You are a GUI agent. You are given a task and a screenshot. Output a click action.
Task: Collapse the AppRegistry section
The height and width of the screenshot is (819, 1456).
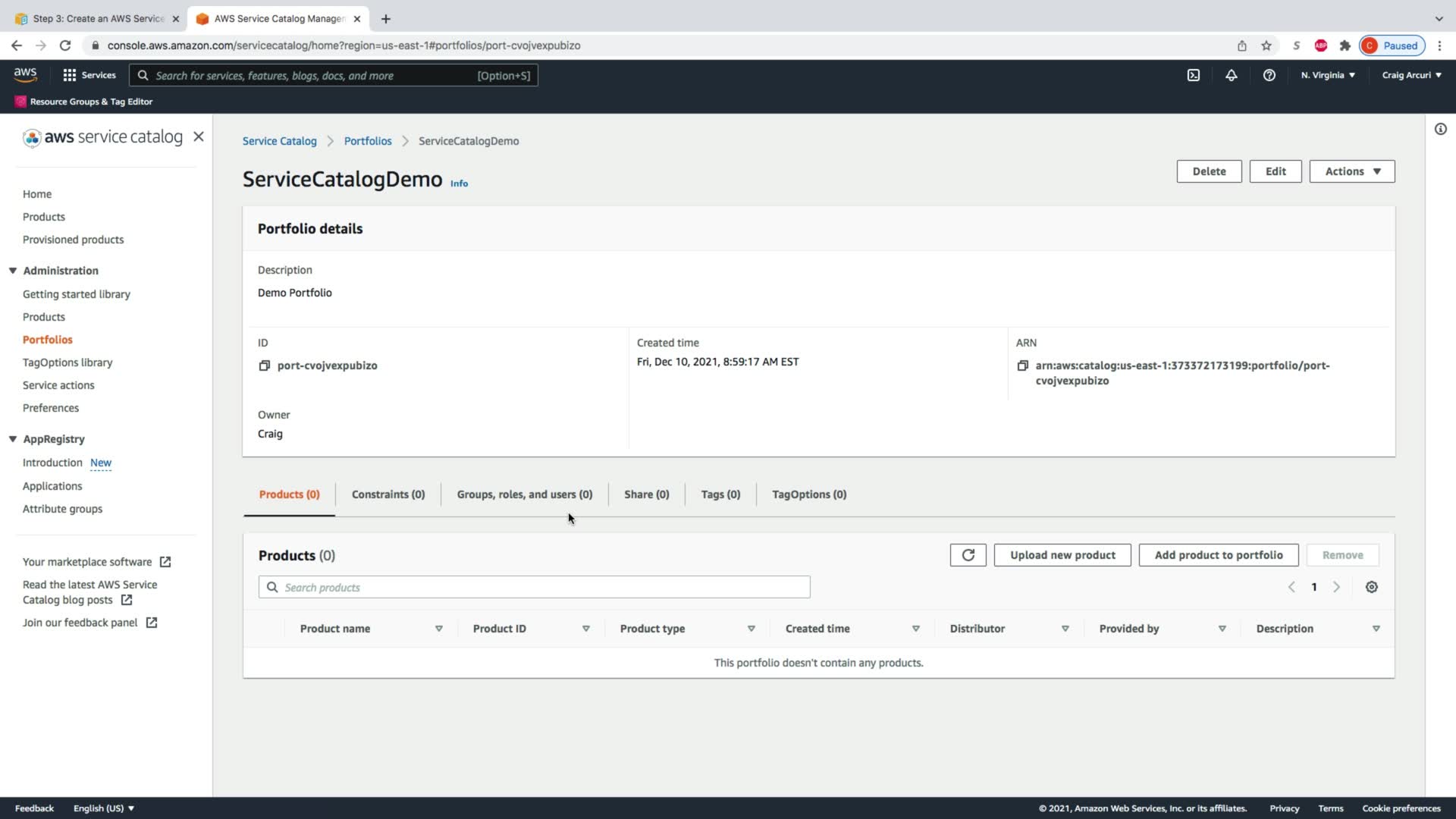point(13,439)
